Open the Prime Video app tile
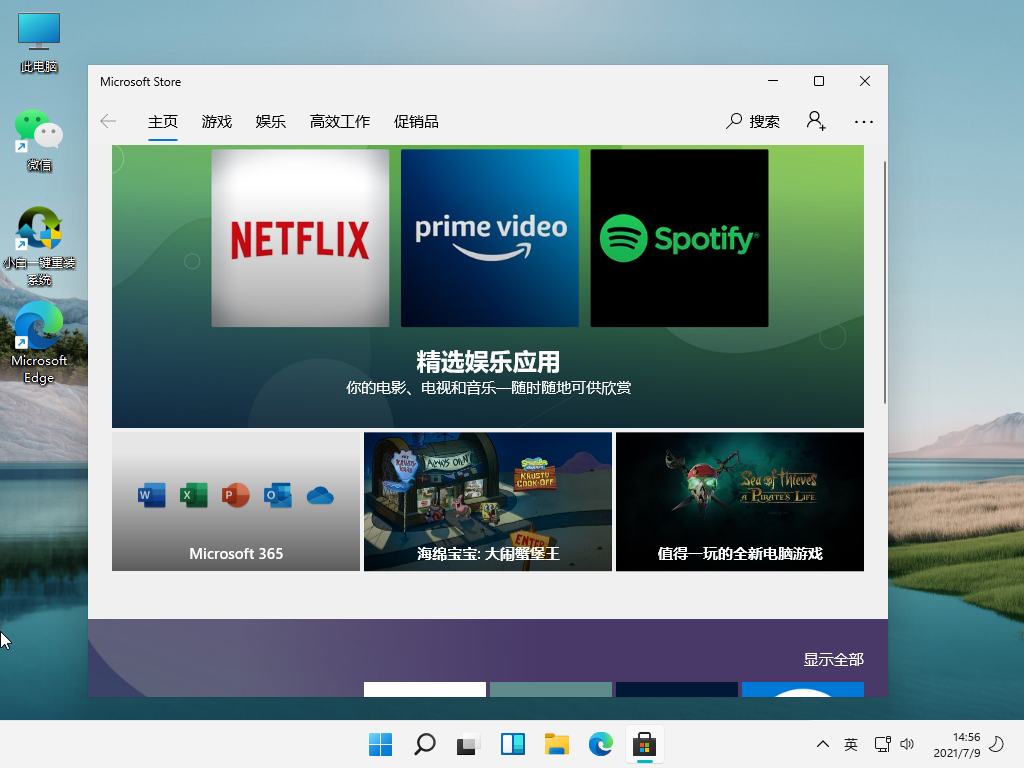Screen dimensions: 1024x768 [x=490, y=238]
